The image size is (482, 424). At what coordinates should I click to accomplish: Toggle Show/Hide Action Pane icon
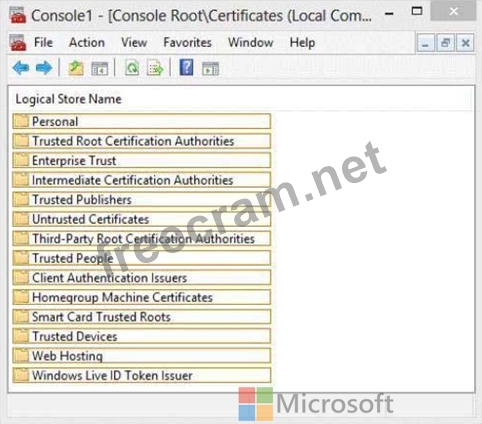point(210,68)
